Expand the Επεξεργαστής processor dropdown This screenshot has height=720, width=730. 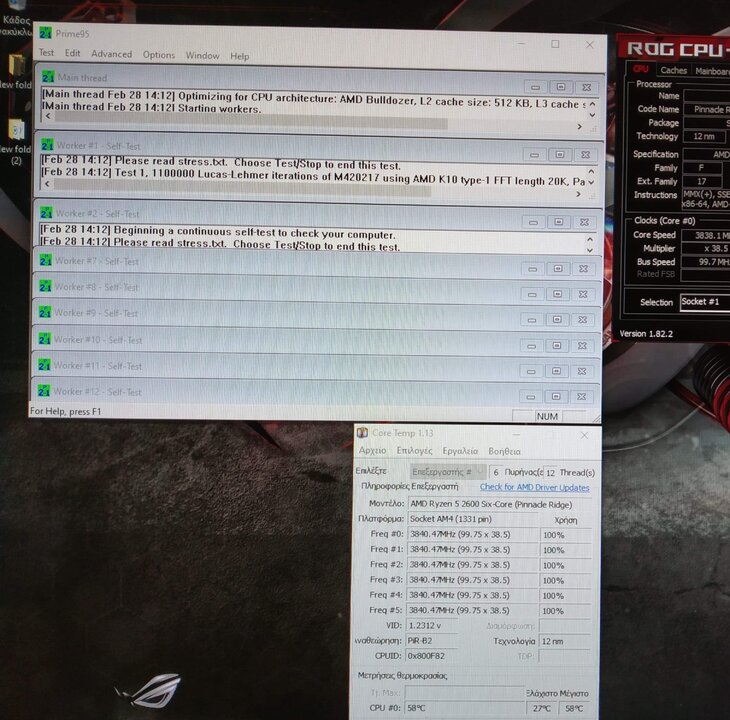[x=448, y=472]
